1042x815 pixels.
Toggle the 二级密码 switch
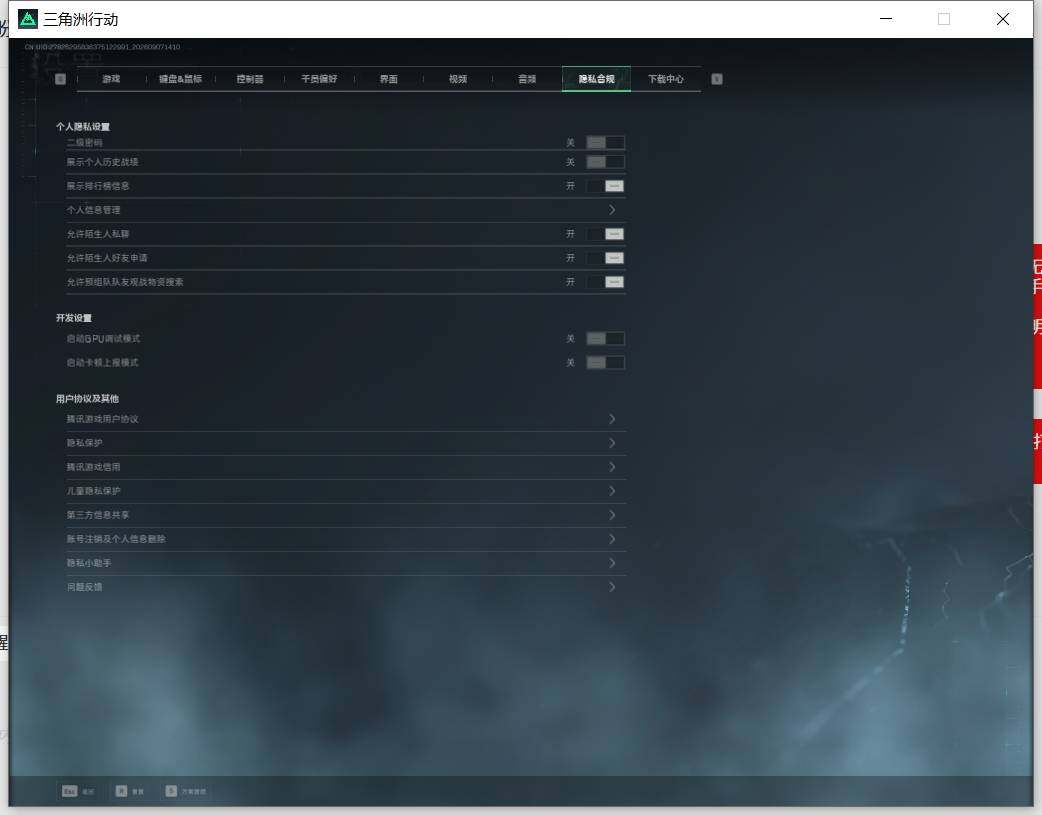click(605, 142)
